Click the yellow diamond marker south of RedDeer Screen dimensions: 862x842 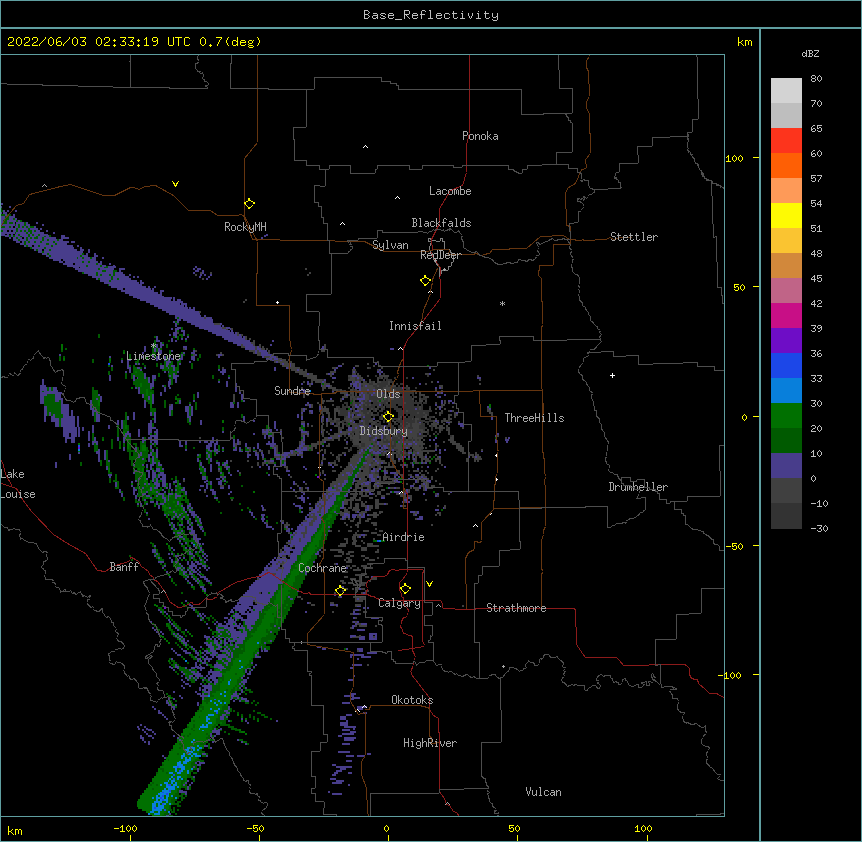pos(425,281)
